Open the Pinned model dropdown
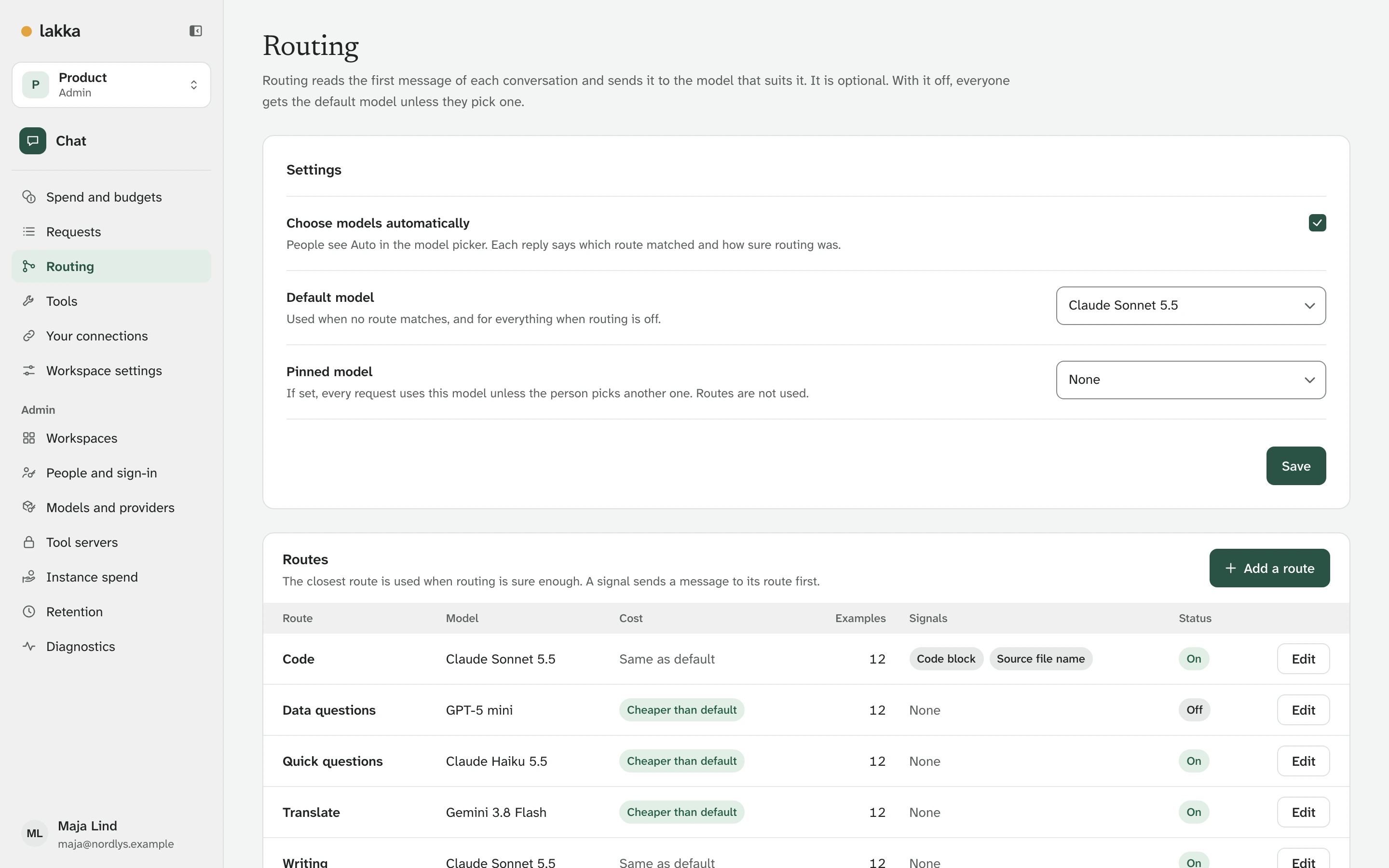Viewport: 1389px width, 868px height. coord(1190,380)
